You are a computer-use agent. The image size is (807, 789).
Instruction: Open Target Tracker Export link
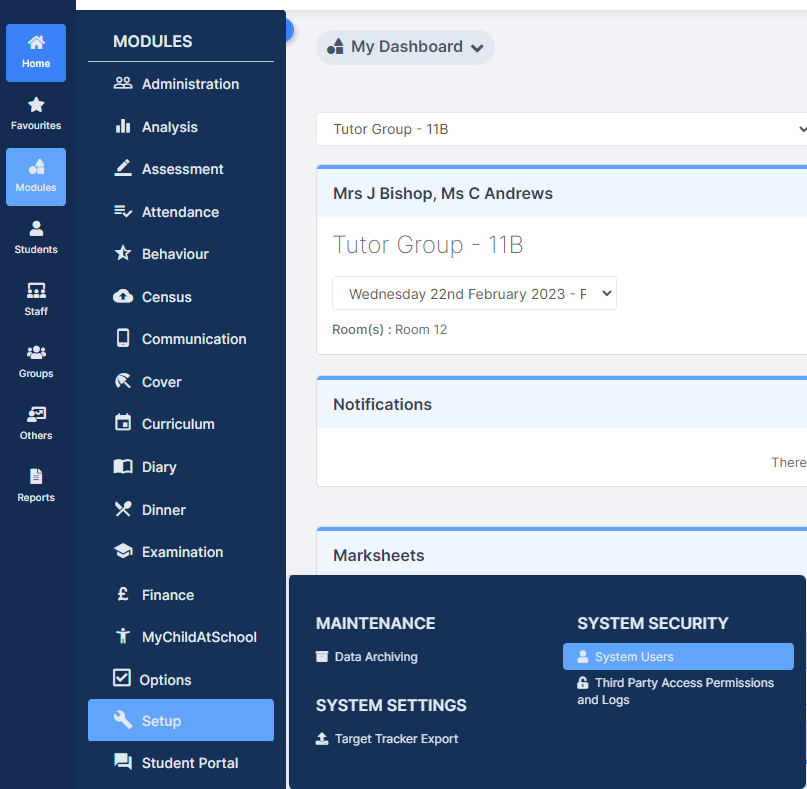tap(387, 739)
